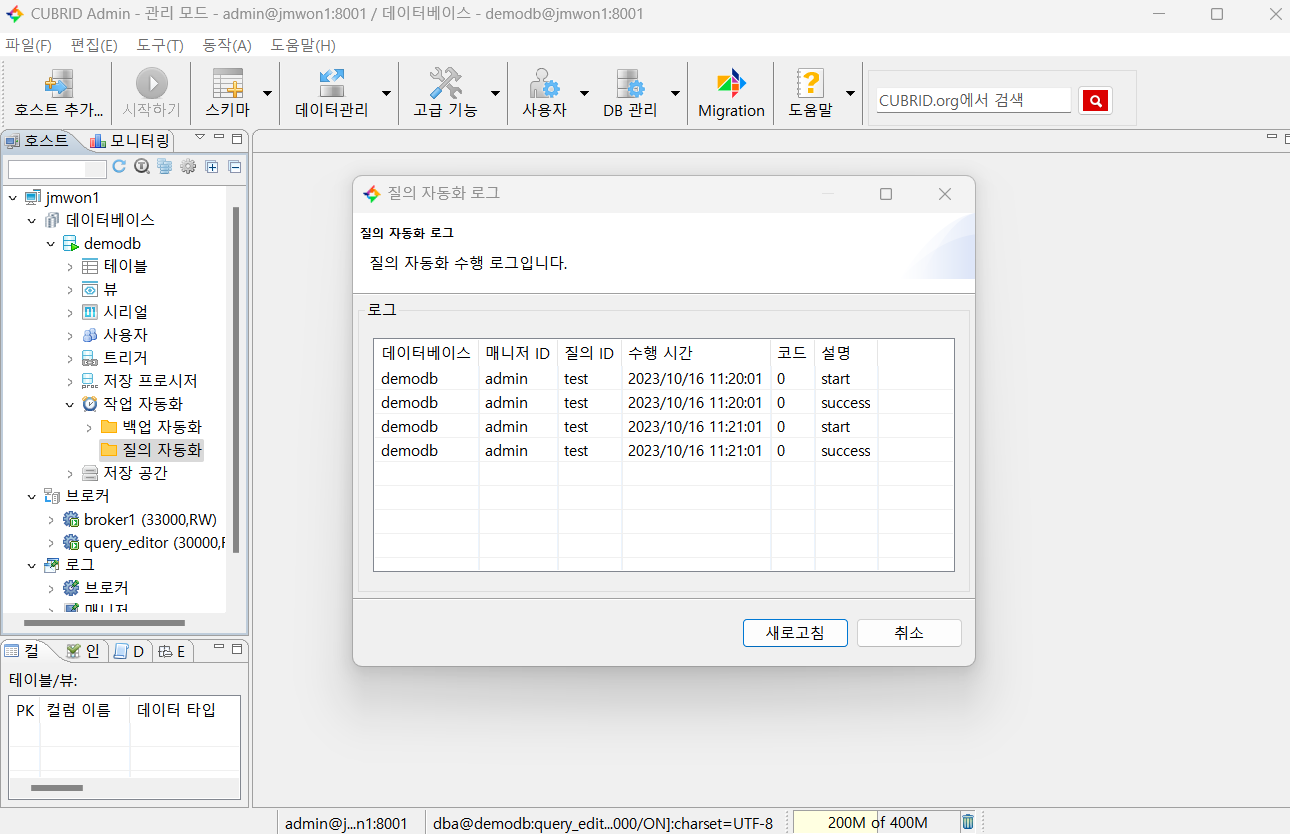Click the gear settings icon in the host panel

[x=187, y=167]
